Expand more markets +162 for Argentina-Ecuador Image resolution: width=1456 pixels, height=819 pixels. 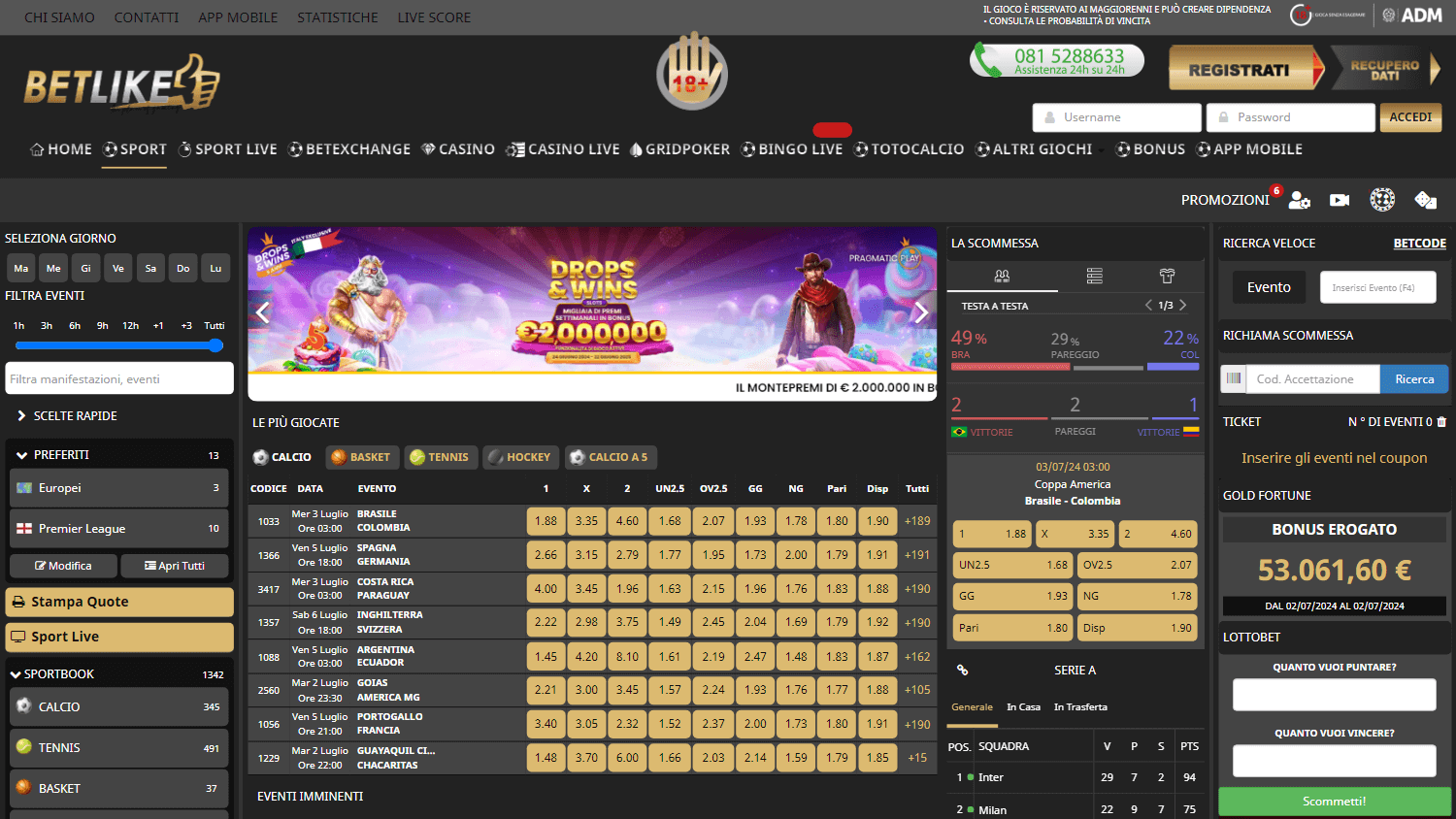tap(917, 657)
